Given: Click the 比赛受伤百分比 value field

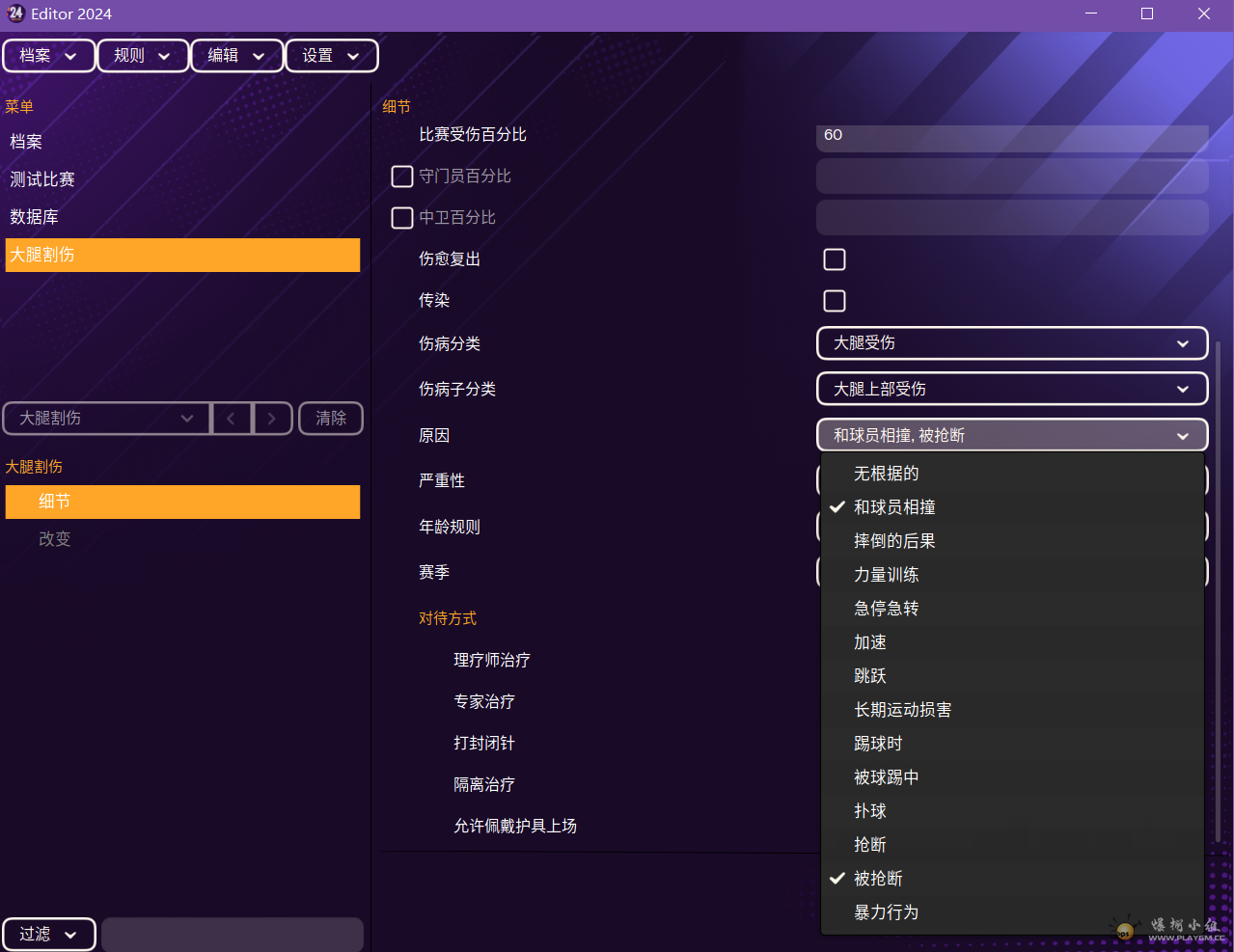Looking at the screenshot, I should tap(1011, 136).
